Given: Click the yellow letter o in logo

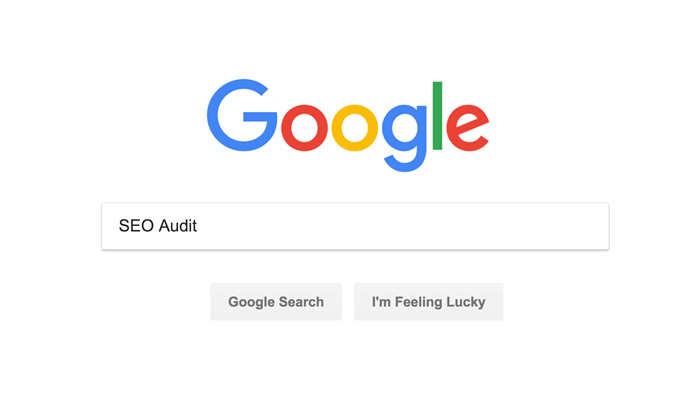Looking at the screenshot, I should point(355,128).
